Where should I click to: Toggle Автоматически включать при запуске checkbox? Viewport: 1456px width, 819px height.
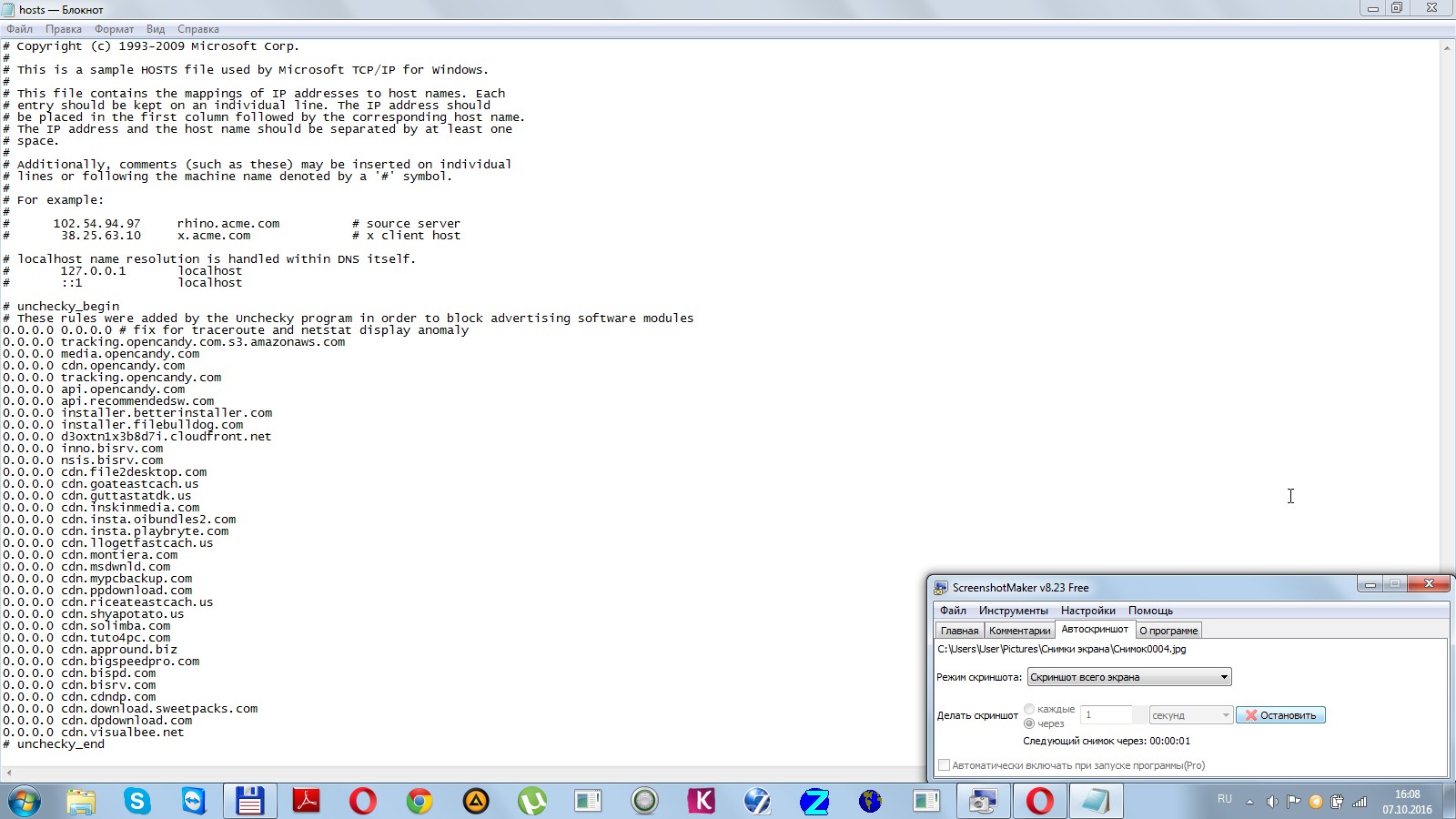tap(945, 765)
